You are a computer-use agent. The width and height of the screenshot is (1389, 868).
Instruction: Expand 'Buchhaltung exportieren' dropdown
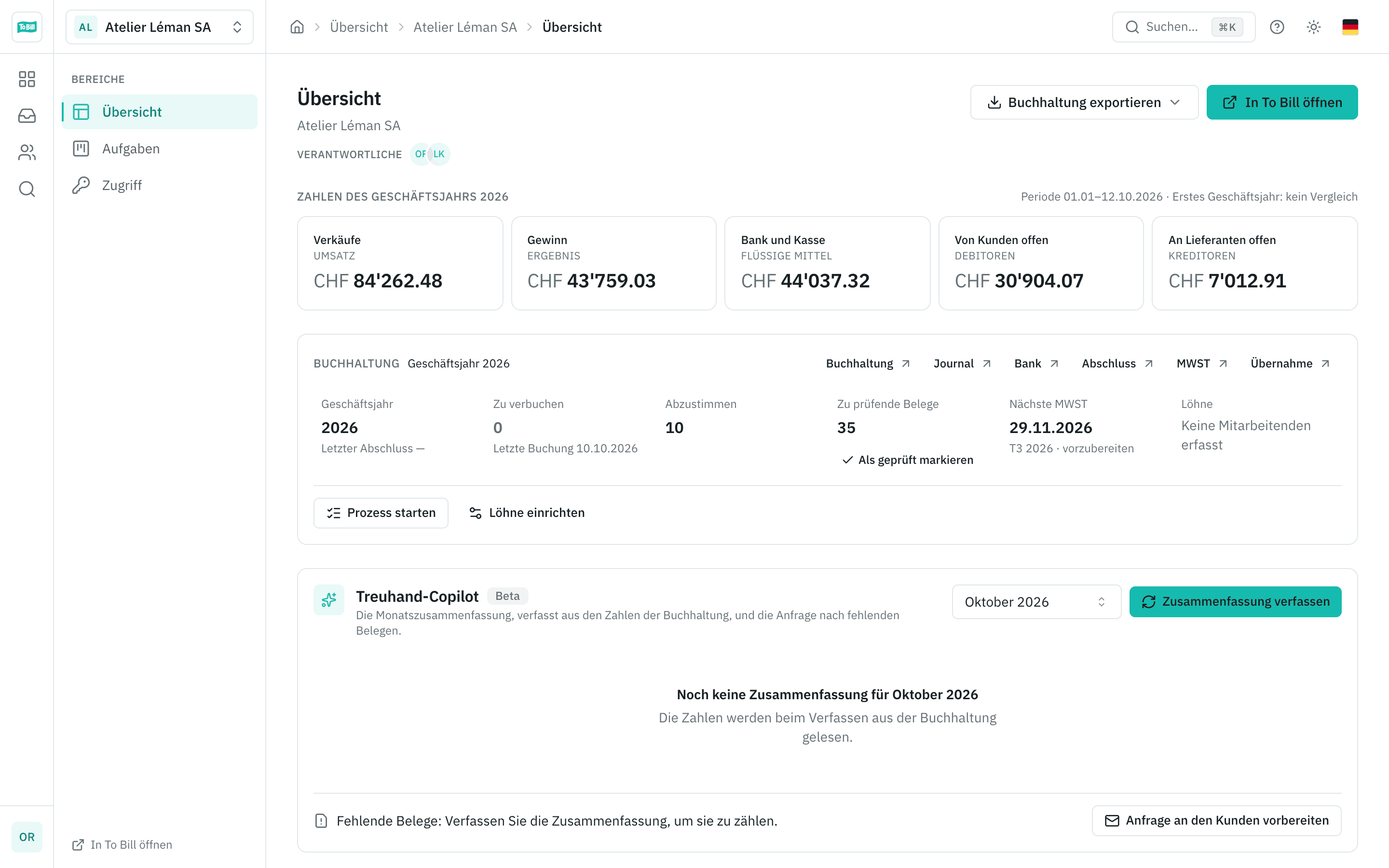click(x=1084, y=102)
